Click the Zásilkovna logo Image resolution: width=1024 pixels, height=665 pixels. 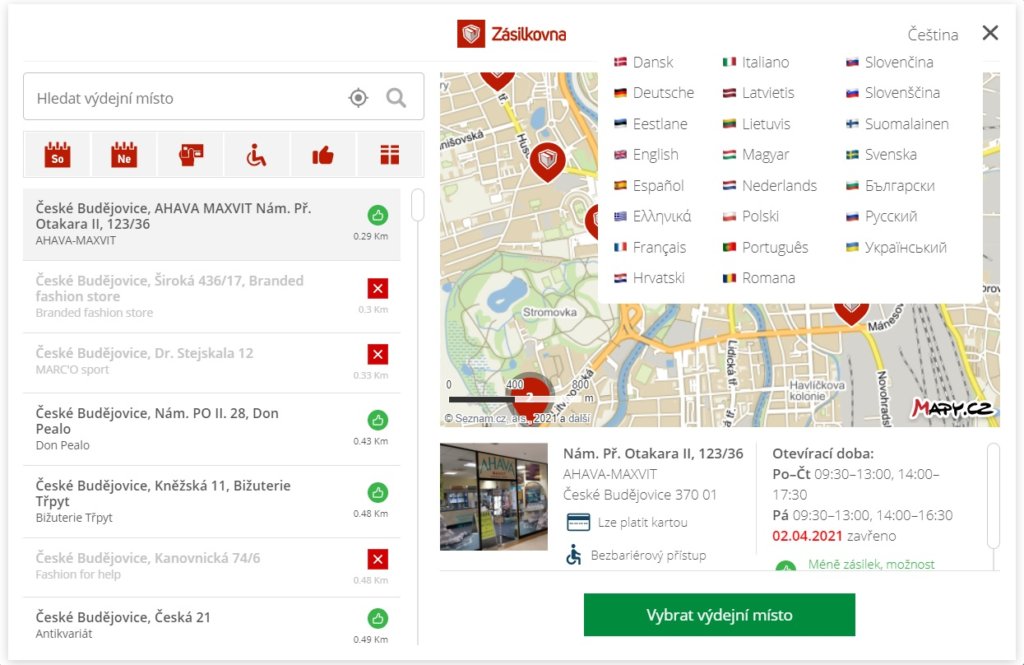(511, 33)
